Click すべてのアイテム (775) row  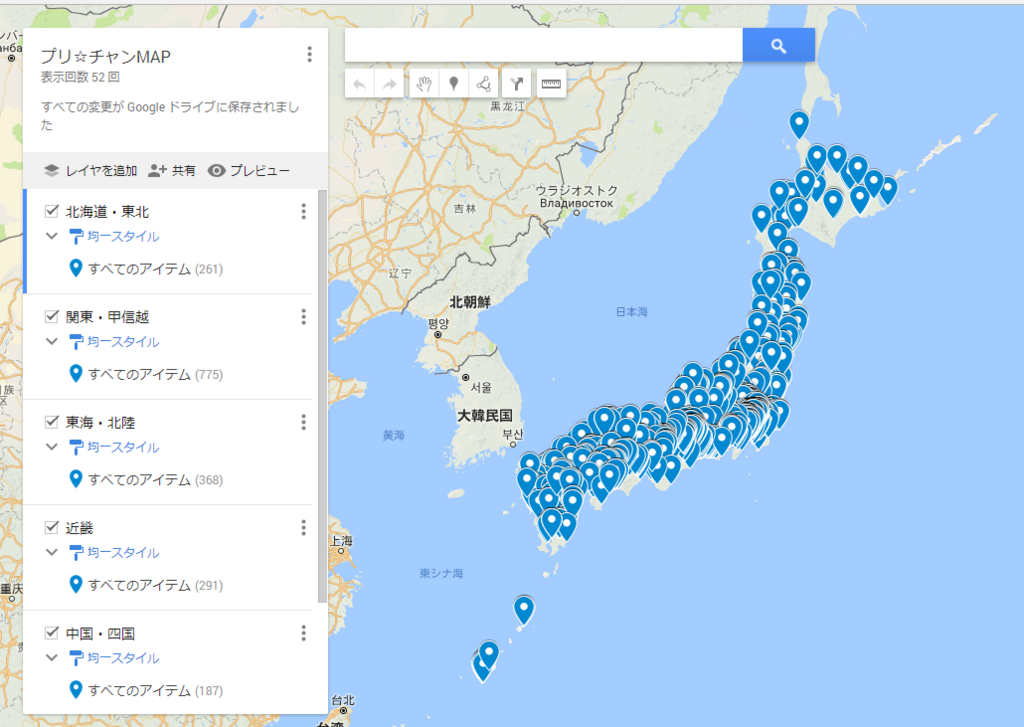pyautogui.click(x=146, y=374)
